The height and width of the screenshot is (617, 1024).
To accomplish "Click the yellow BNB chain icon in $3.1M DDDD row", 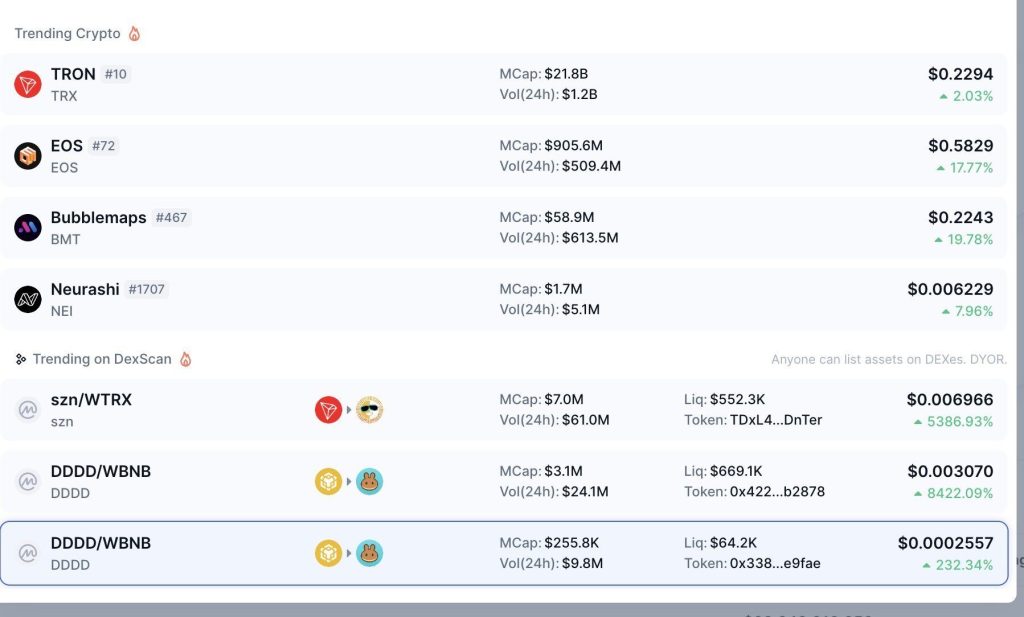I will [x=328, y=482].
